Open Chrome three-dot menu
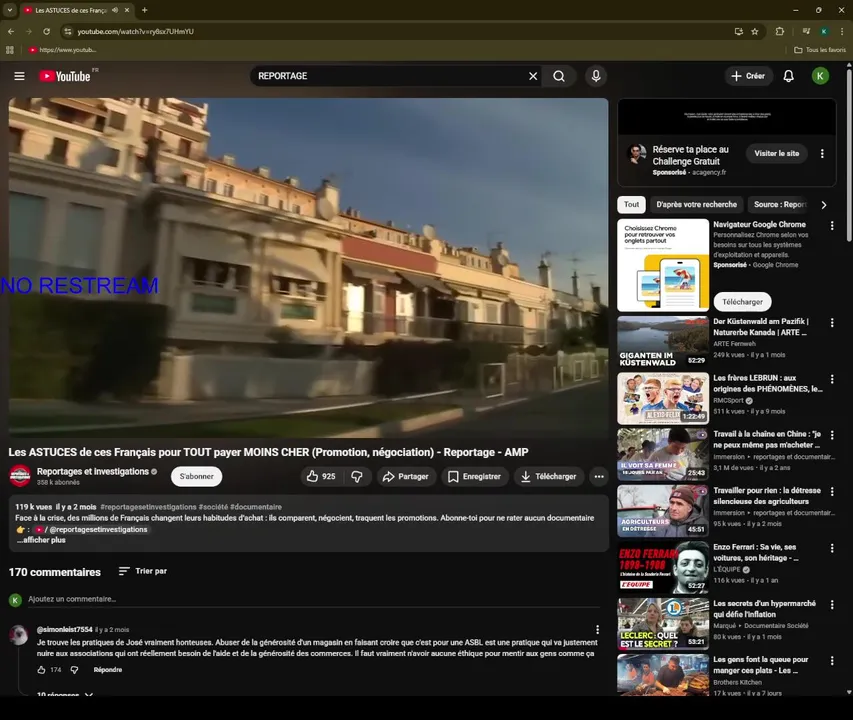This screenshot has height=720, width=853. tap(842, 32)
